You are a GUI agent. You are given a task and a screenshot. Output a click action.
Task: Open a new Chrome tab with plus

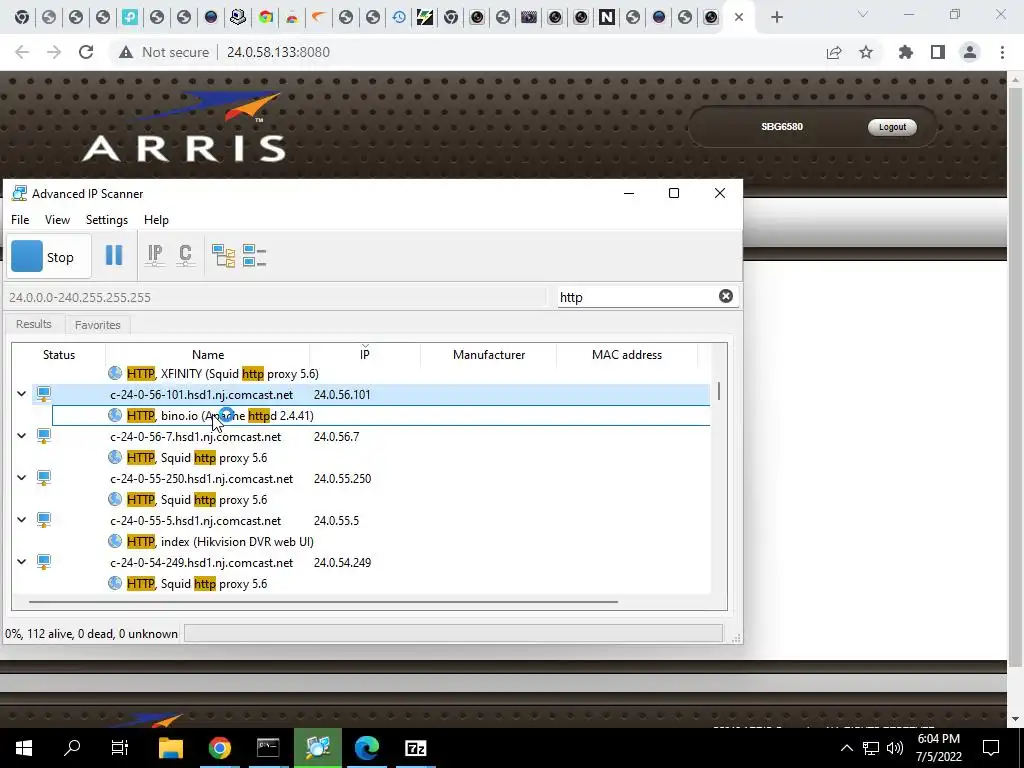776,17
